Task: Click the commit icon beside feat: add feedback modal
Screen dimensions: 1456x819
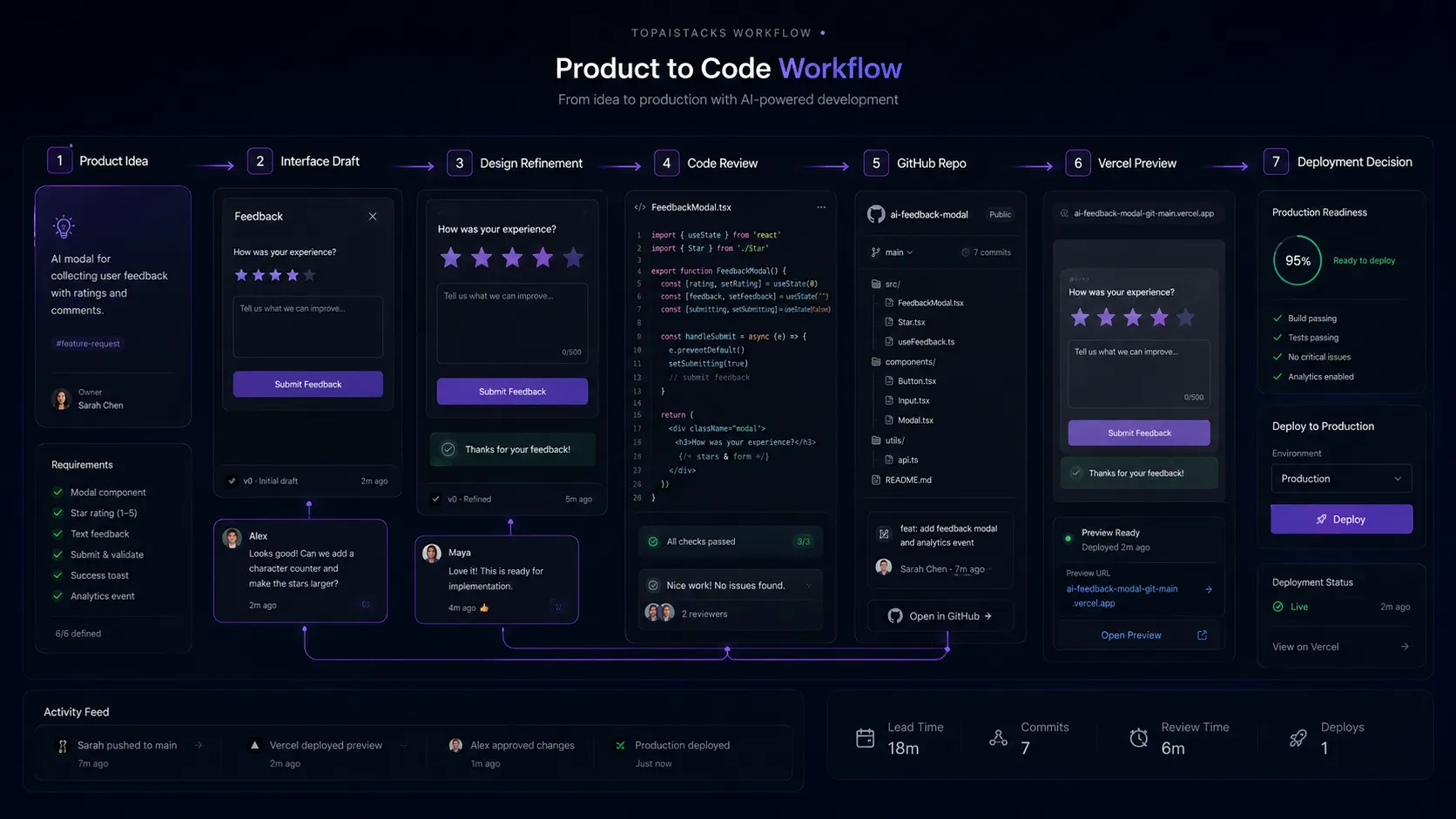Action: click(884, 534)
